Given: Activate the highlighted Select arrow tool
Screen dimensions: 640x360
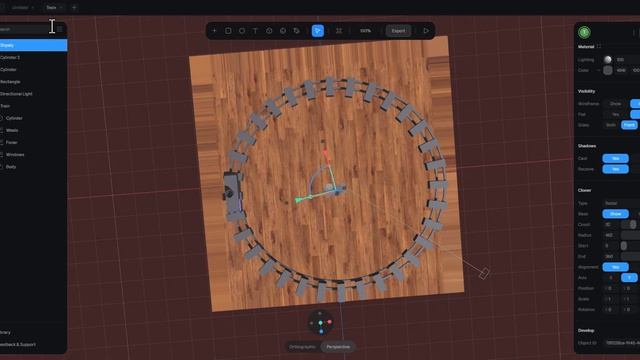Looking at the screenshot, I should (318, 31).
